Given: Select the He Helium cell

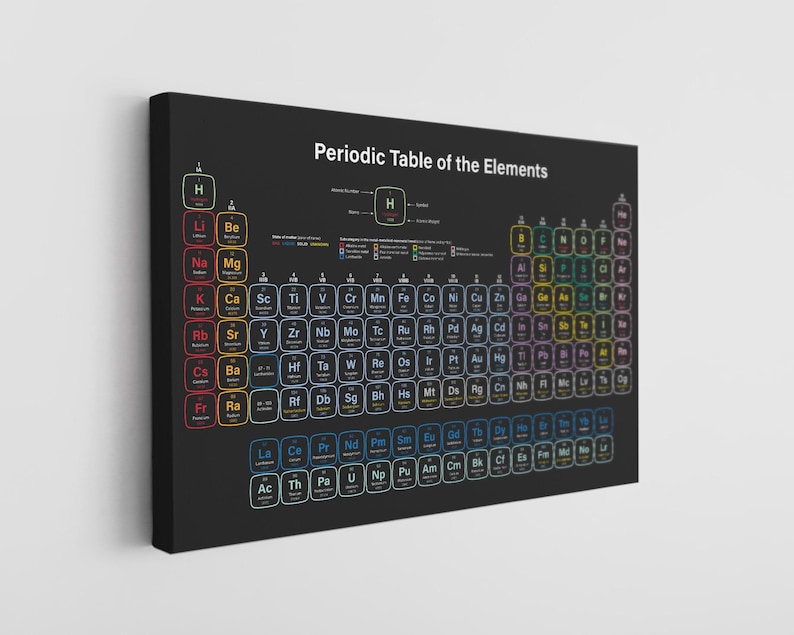Looking at the screenshot, I should [622, 216].
